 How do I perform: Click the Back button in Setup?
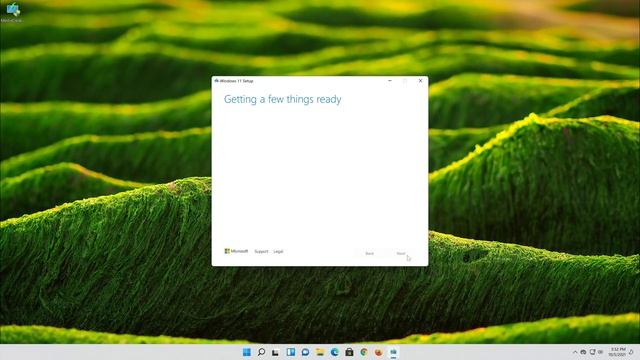[369, 253]
